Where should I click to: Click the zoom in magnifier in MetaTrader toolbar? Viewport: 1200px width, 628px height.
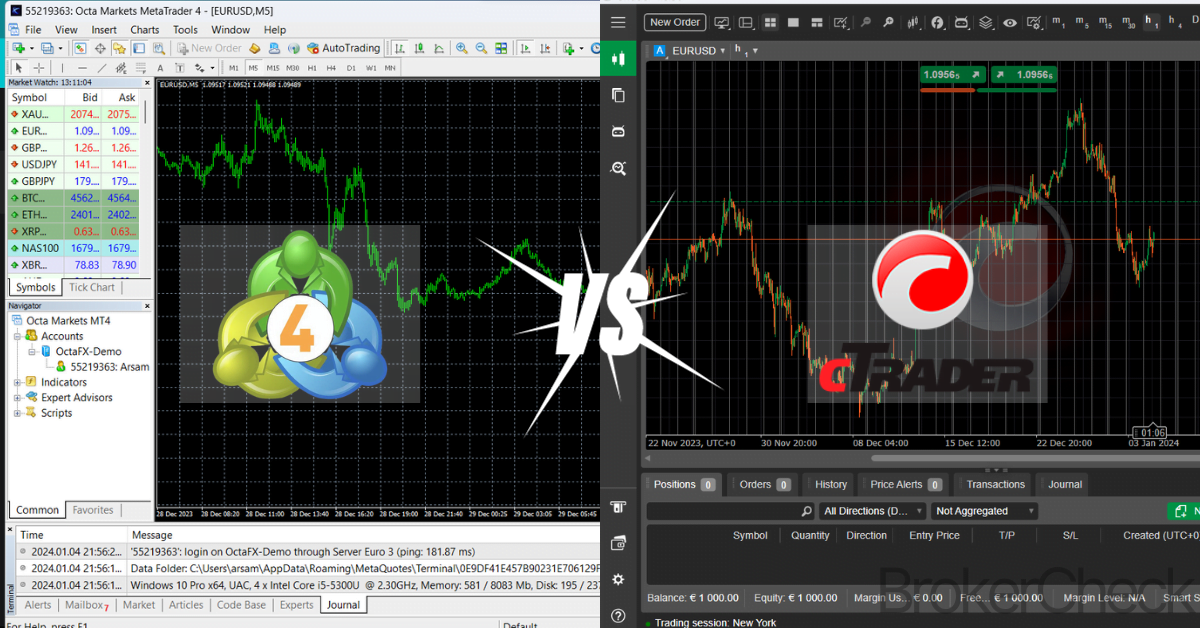point(462,48)
